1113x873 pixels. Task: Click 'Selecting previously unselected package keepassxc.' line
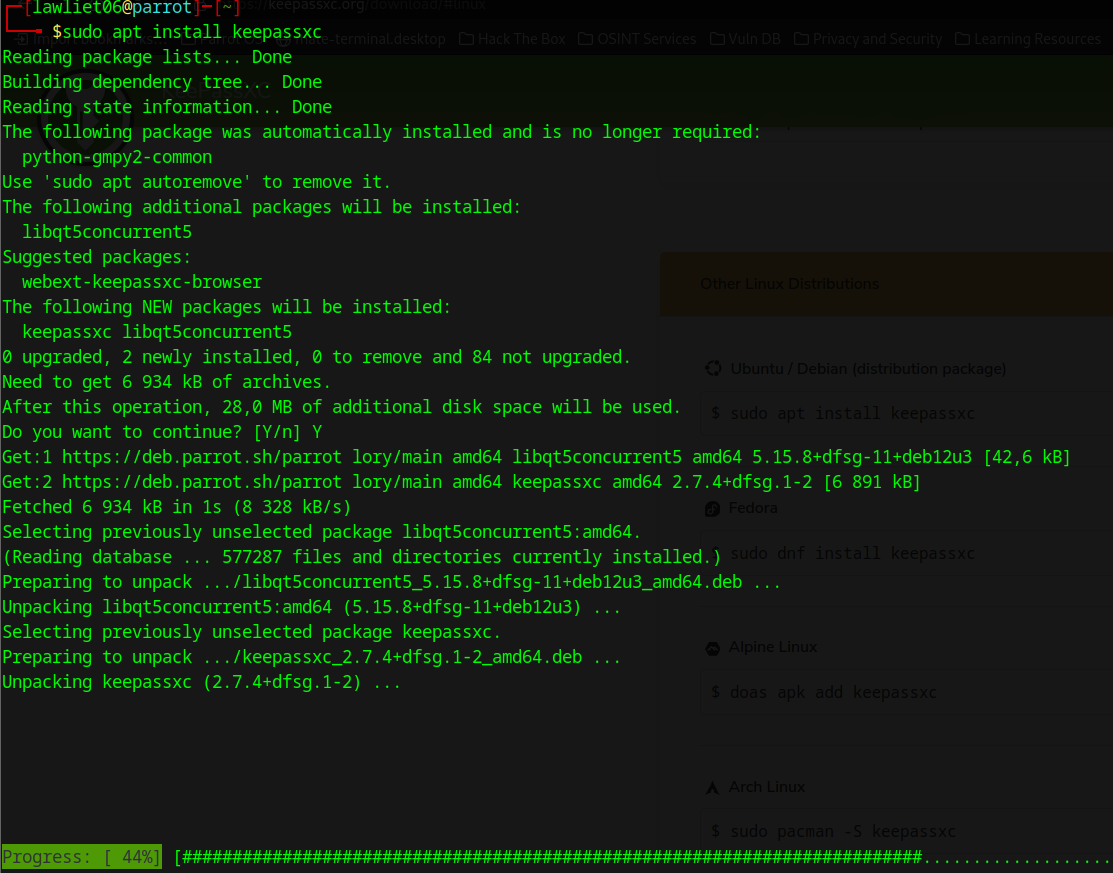point(252,632)
